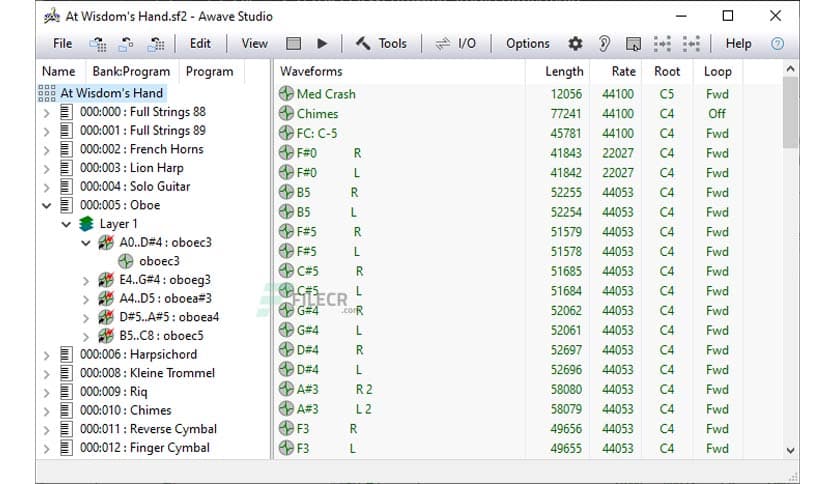The width and height of the screenshot is (836, 484).
Task: Open the Edit menu
Action: [200, 44]
